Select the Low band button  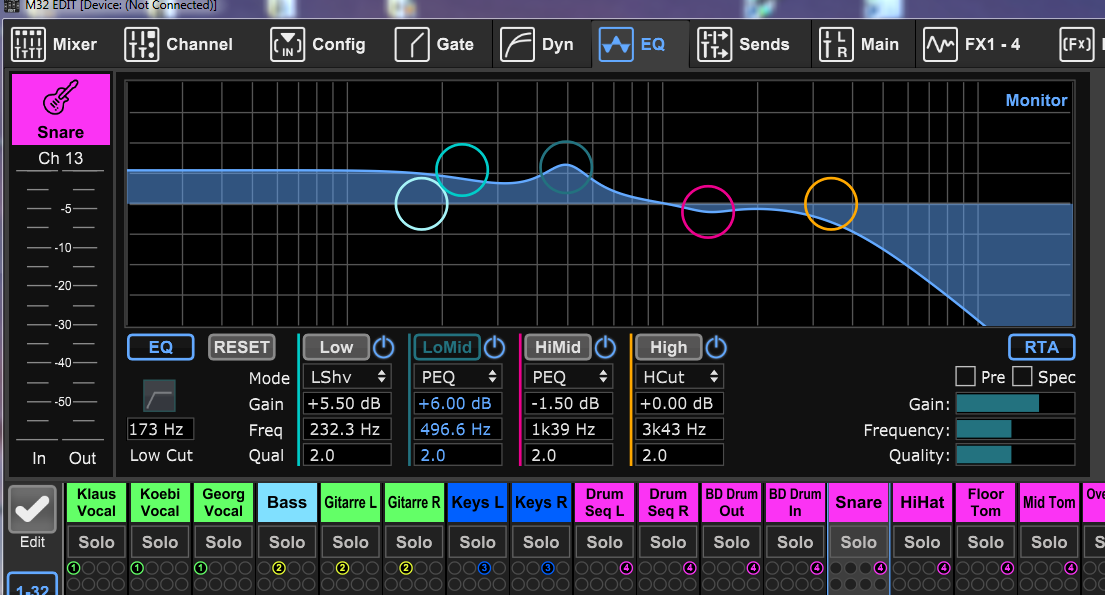(336, 347)
